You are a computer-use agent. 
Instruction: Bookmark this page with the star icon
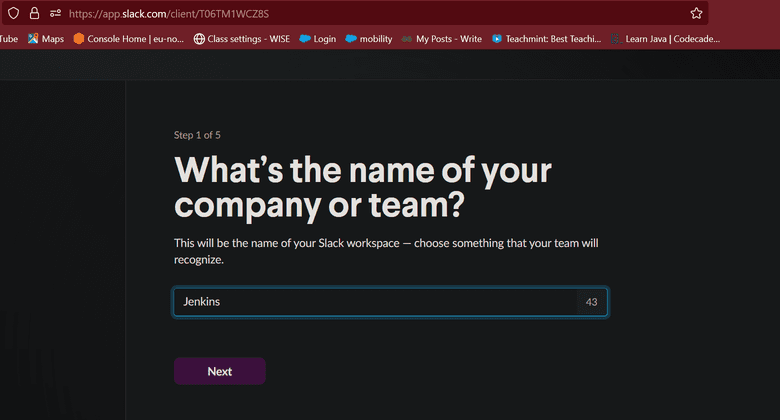[x=696, y=14]
